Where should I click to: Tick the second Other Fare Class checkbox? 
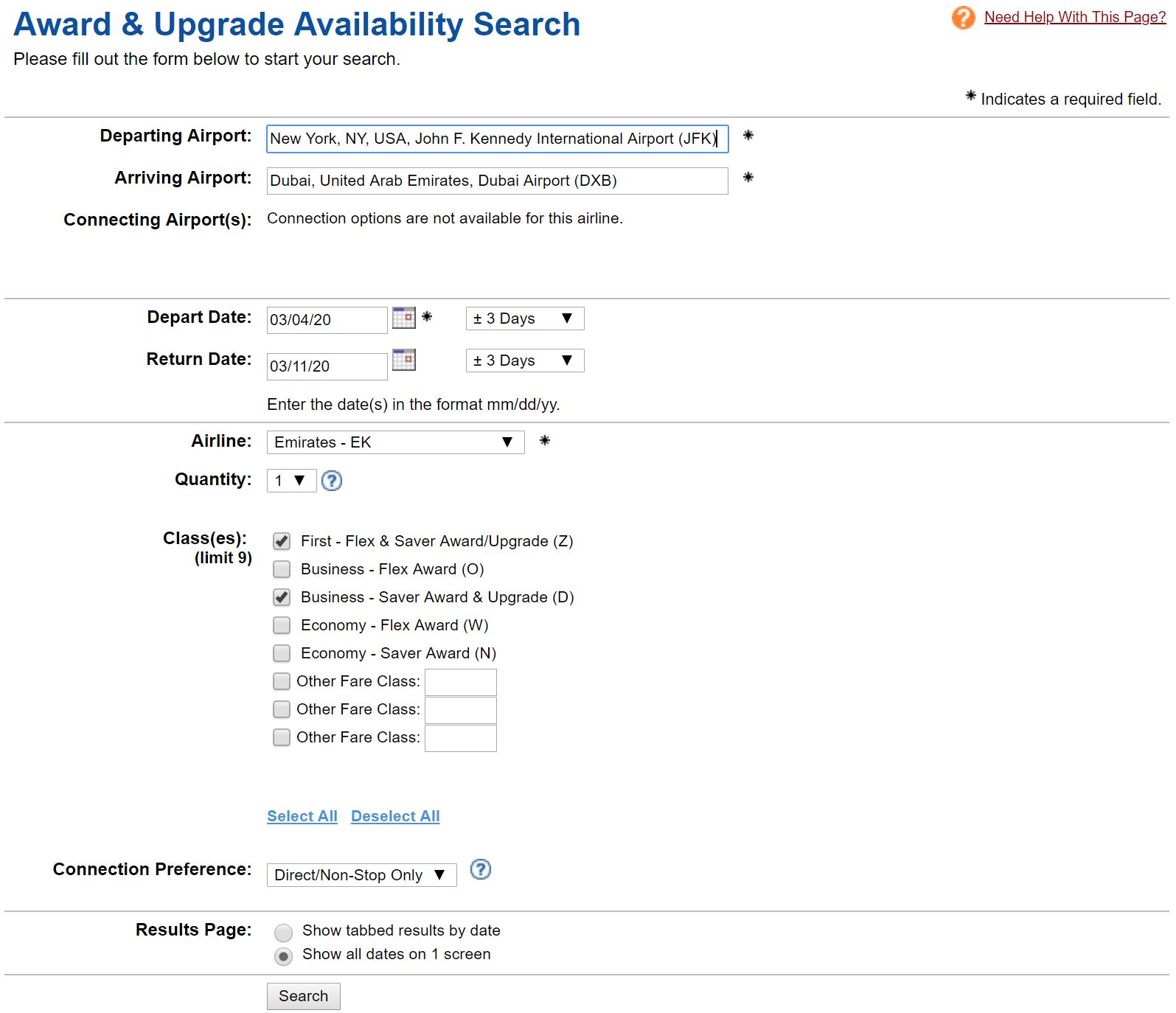tap(282, 709)
